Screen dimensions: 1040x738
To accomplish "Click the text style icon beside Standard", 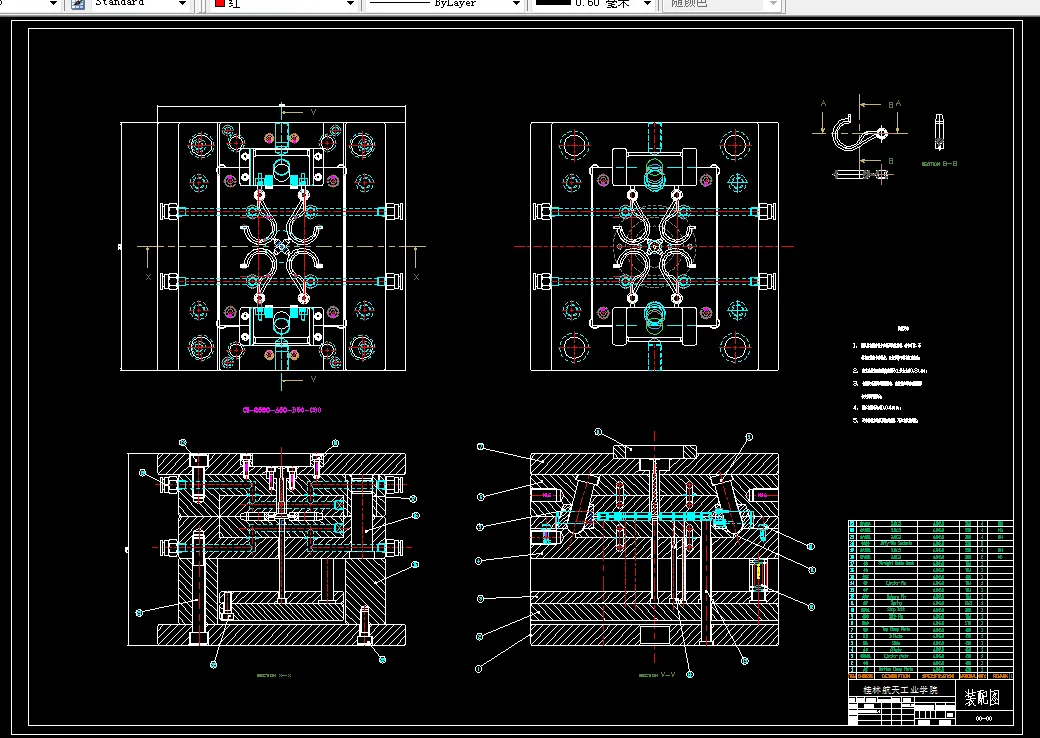I will click(78, 3).
